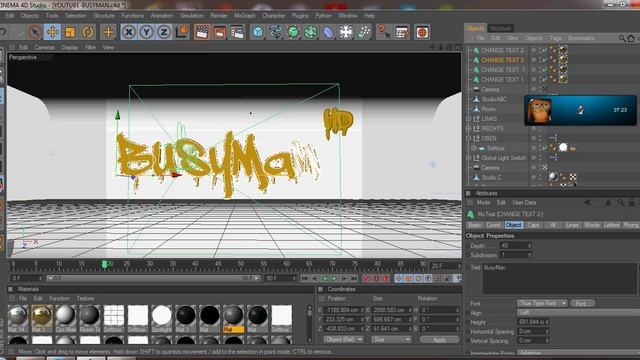Click frame 50 on timeline ruler
Viewport: 640px width, 360px height.
pyautogui.click(x=241, y=264)
